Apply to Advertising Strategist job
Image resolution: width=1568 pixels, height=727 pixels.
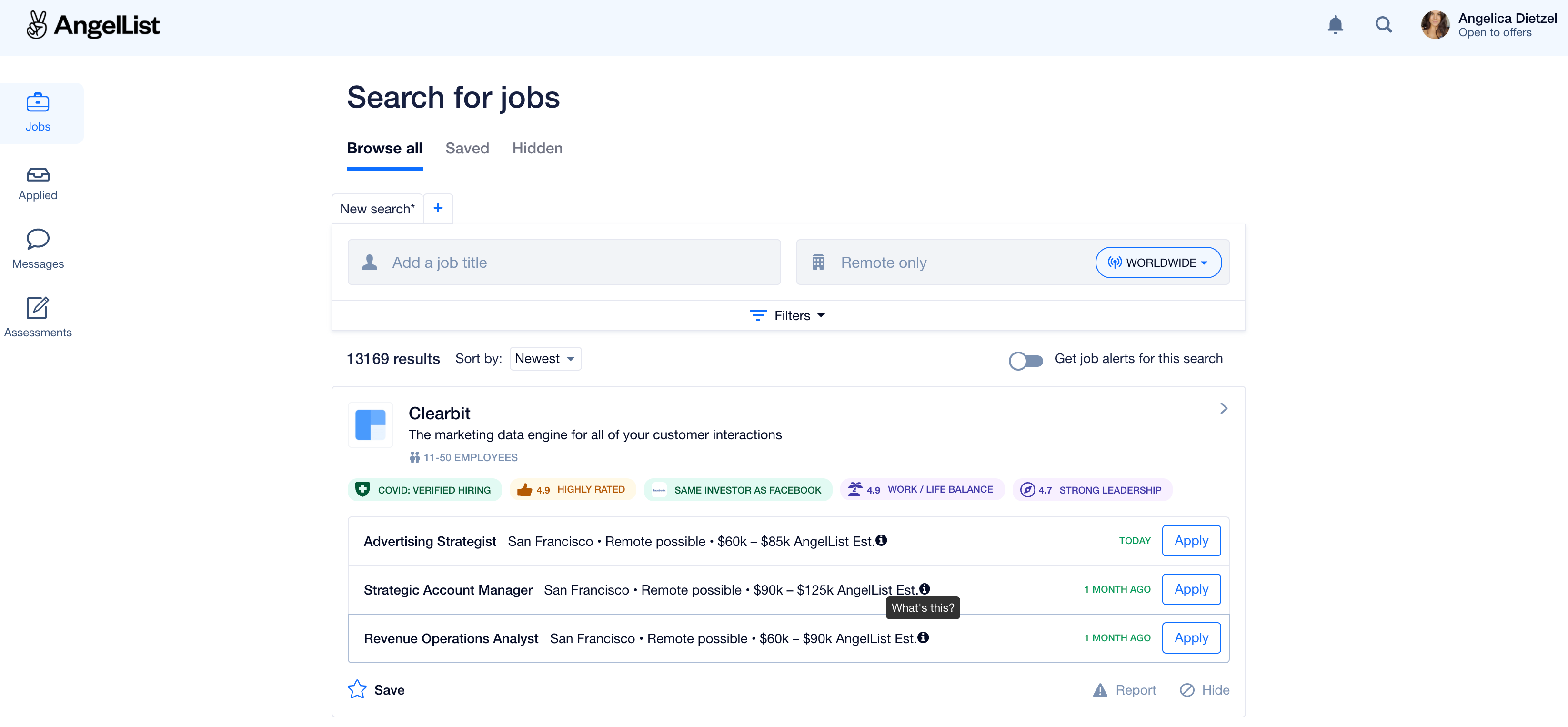click(x=1191, y=541)
